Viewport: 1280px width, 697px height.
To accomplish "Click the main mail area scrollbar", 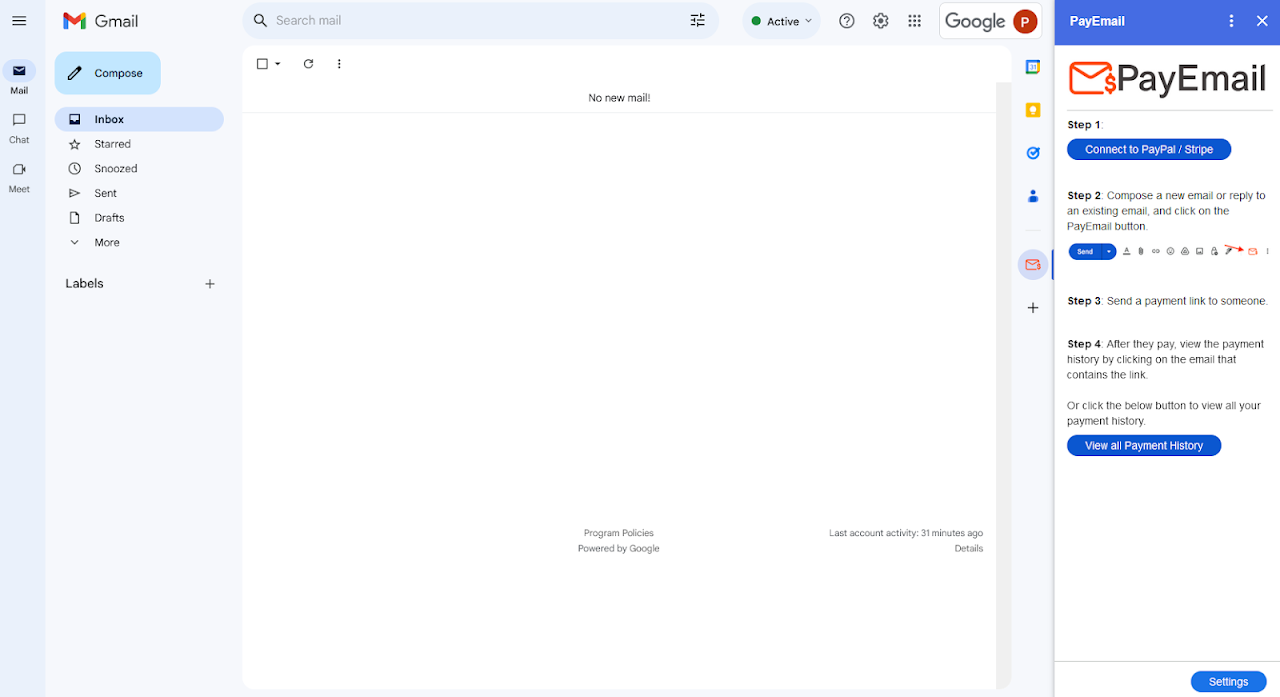I will pos(1004,385).
